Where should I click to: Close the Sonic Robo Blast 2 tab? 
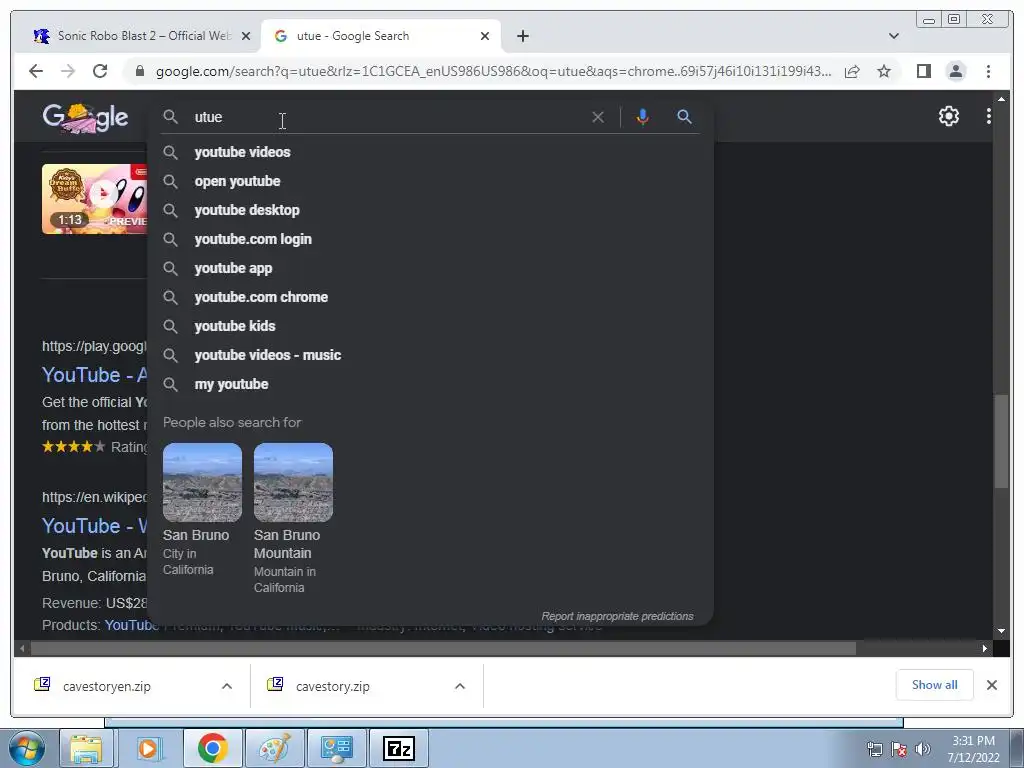[x=246, y=36]
